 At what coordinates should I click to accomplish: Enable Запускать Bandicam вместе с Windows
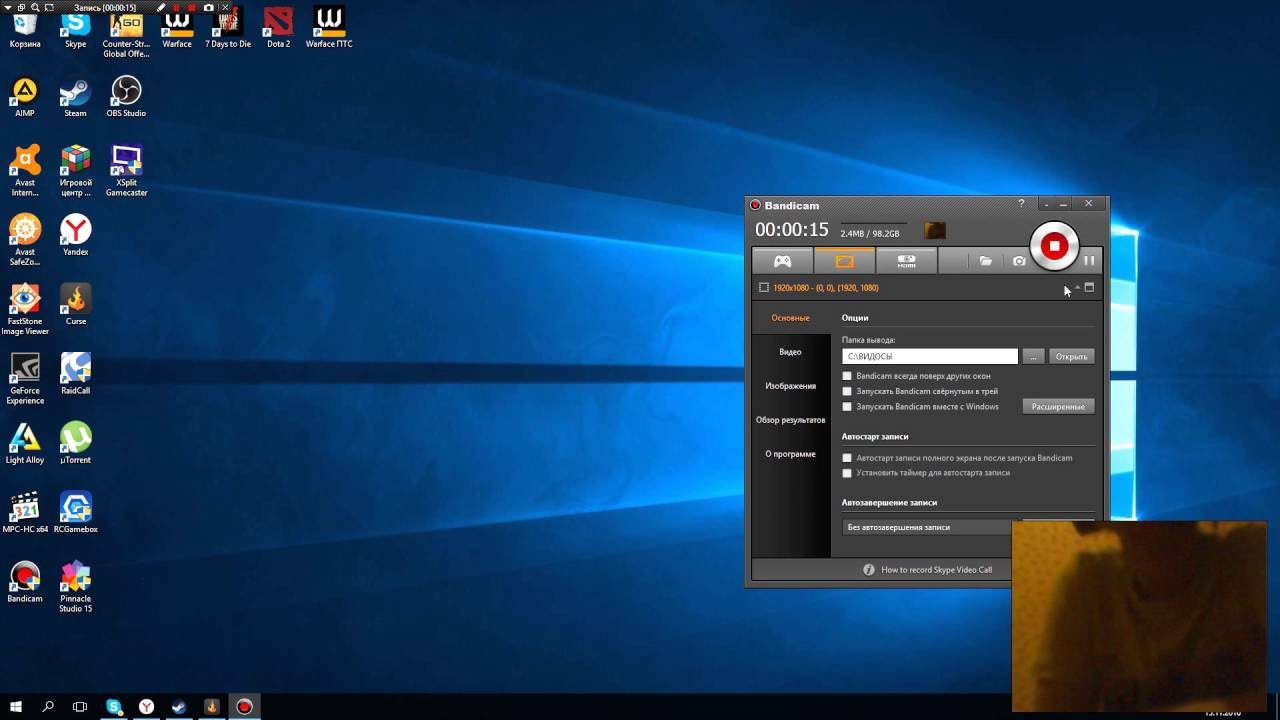pyautogui.click(x=847, y=407)
